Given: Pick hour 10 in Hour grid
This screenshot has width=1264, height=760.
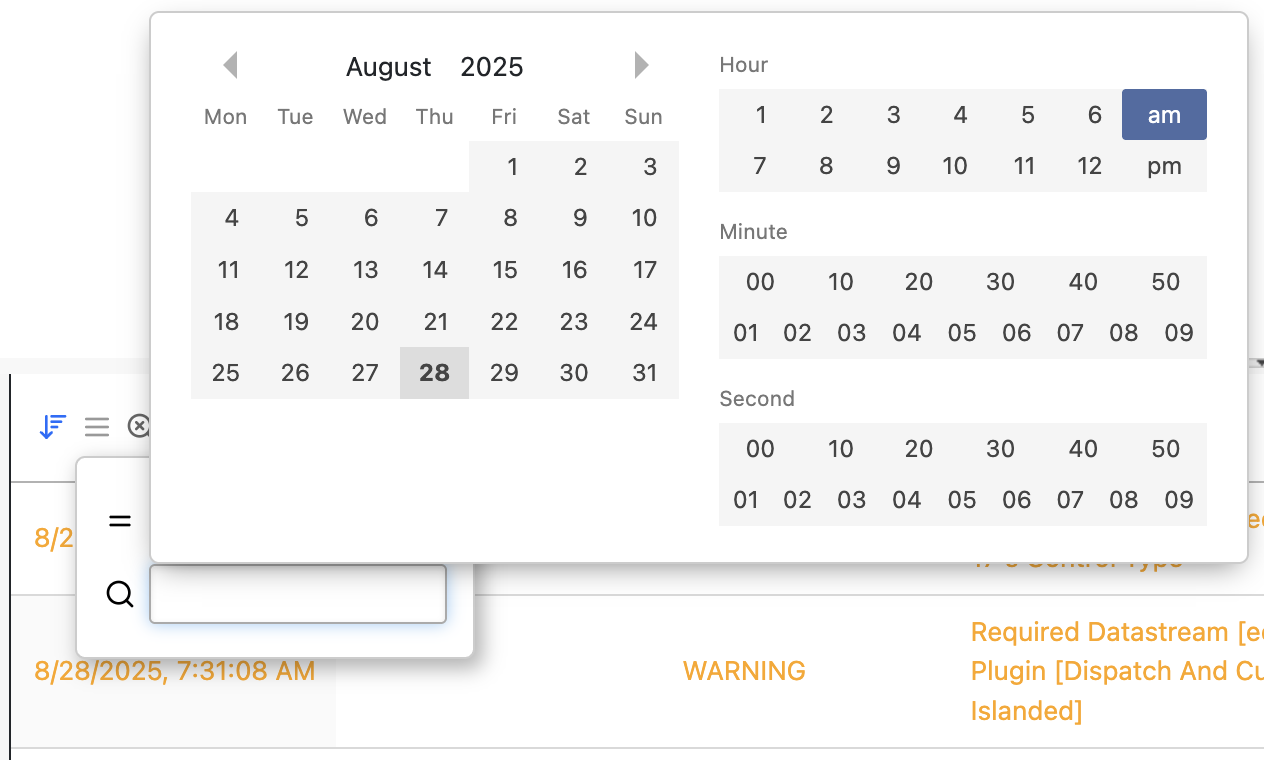Looking at the screenshot, I should click(x=955, y=166).
